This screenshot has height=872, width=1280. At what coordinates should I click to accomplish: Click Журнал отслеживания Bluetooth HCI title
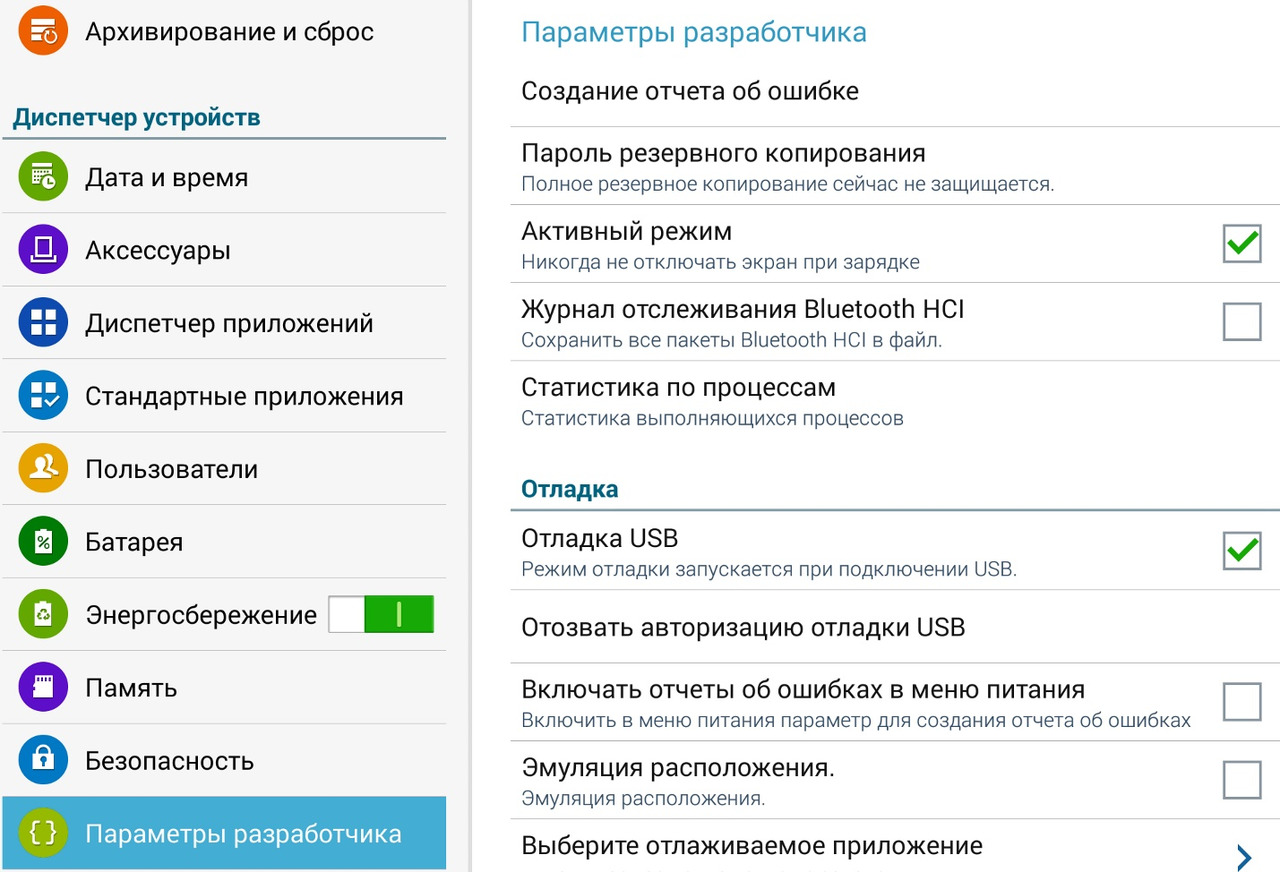click(x=743, y=309)
